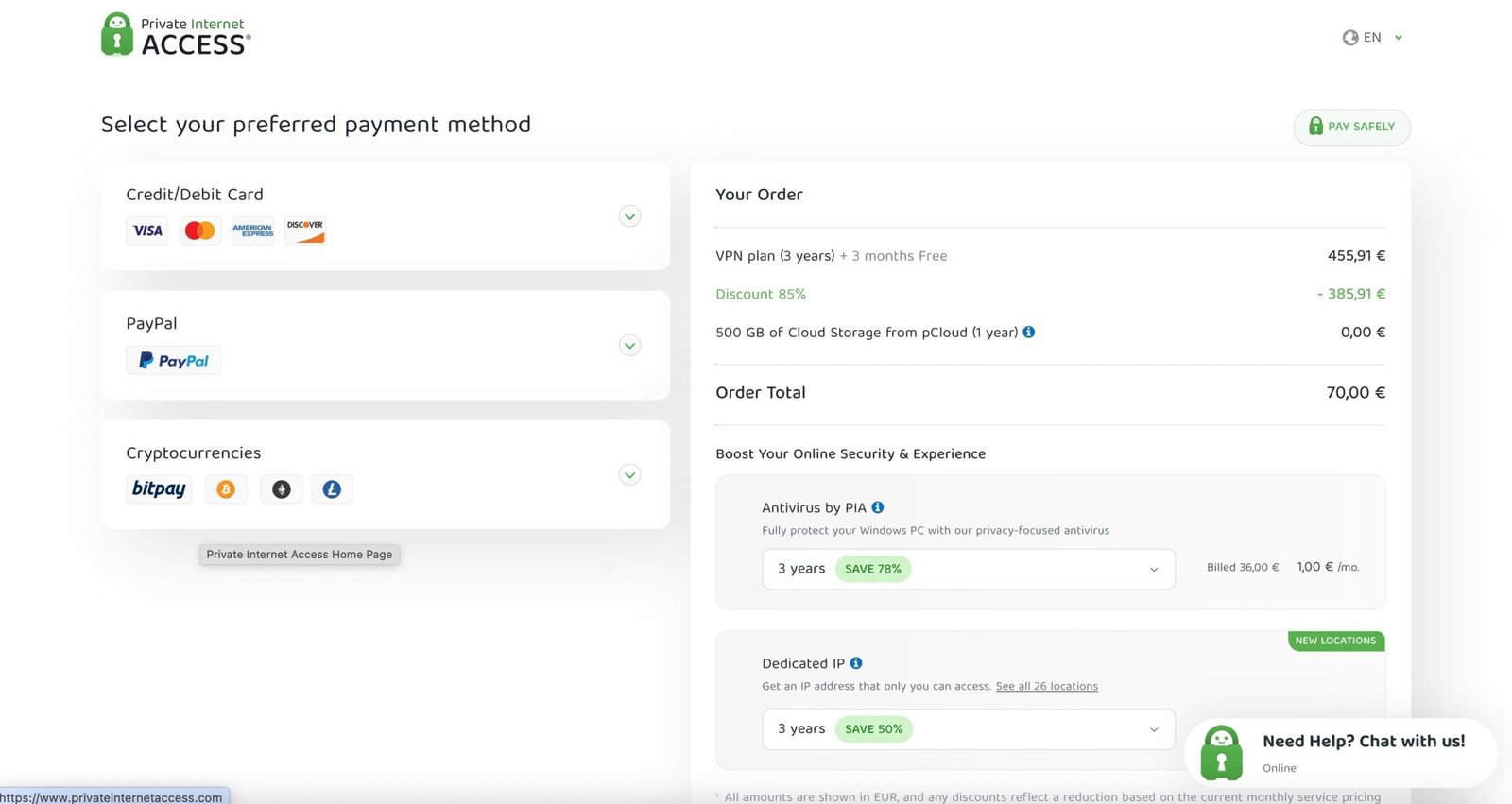Click the NEW LOCATIONS tag
Image resolution: width=1512 pixels, height=804 pixels.
(x=1336, y=641)
